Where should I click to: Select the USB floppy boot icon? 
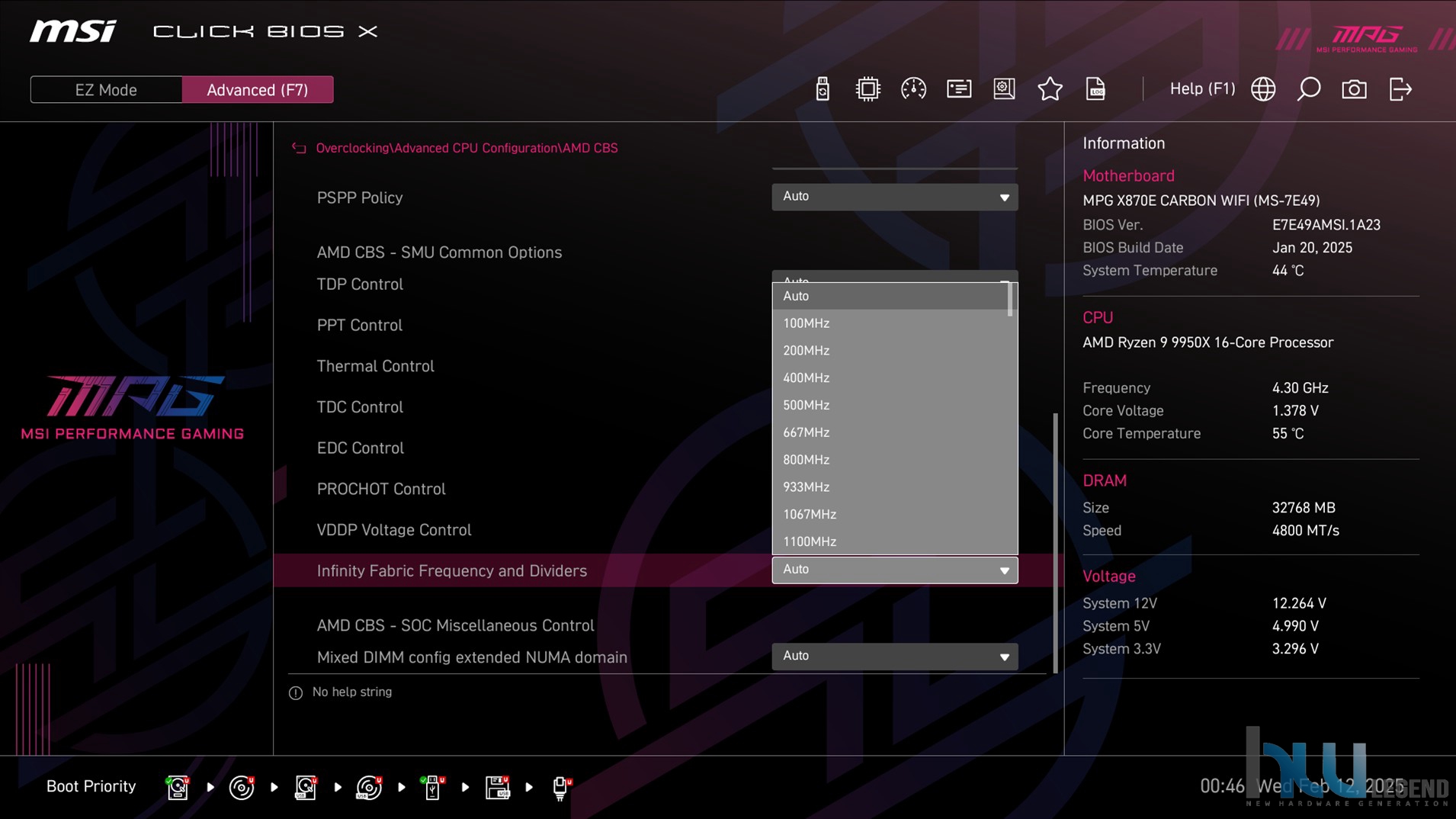pos(498,787)
